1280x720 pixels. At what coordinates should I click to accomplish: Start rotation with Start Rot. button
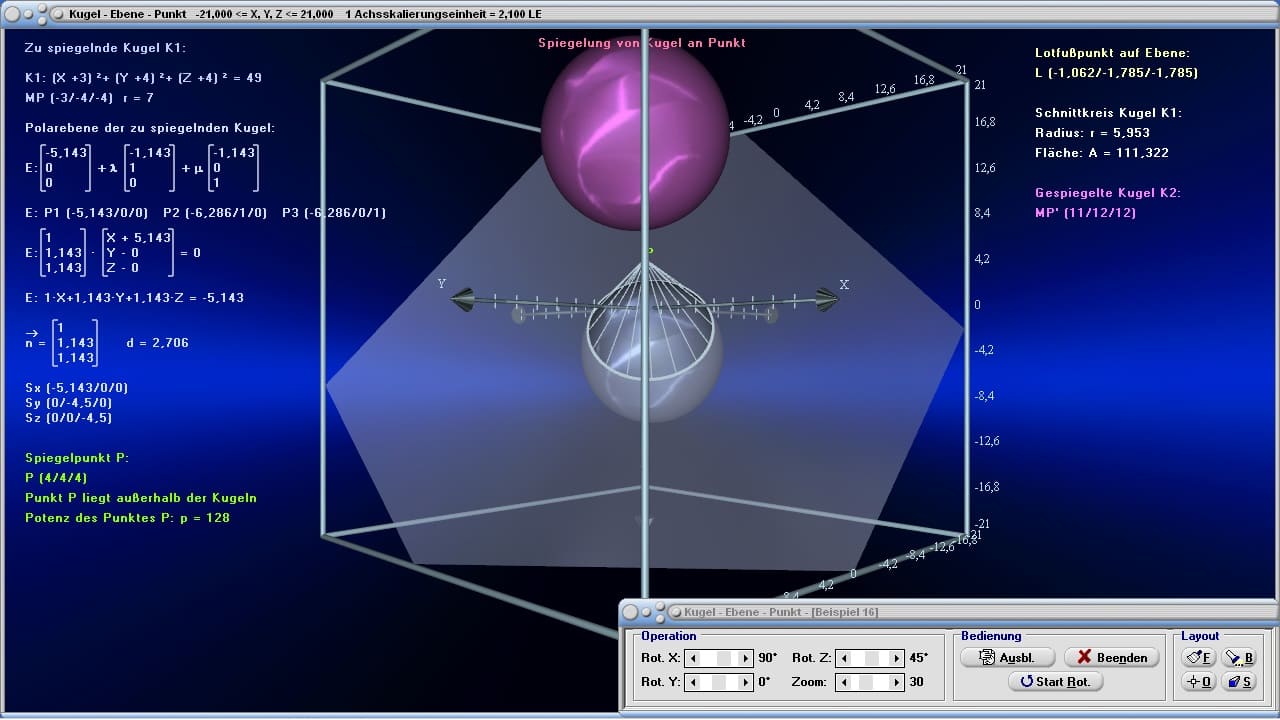(x=1055, y=682)
